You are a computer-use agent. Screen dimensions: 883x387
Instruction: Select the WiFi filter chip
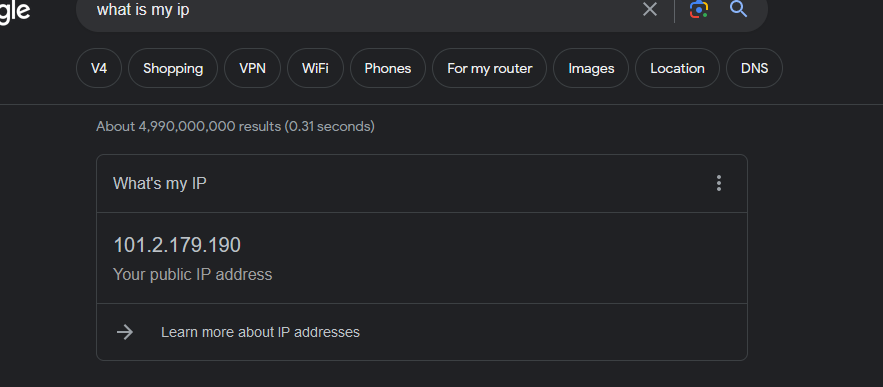(x=315, y=68)
